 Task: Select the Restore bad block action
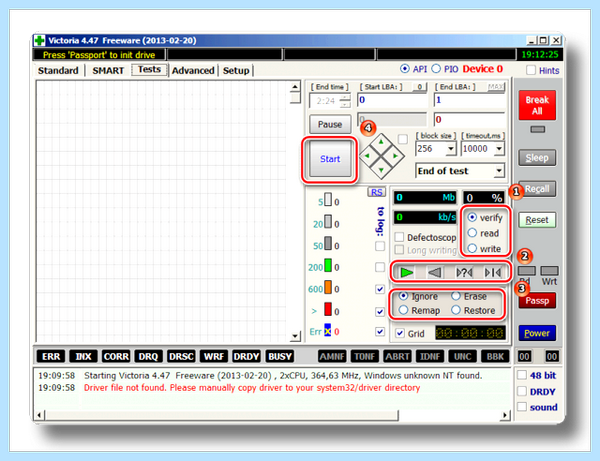pos(473,310)
